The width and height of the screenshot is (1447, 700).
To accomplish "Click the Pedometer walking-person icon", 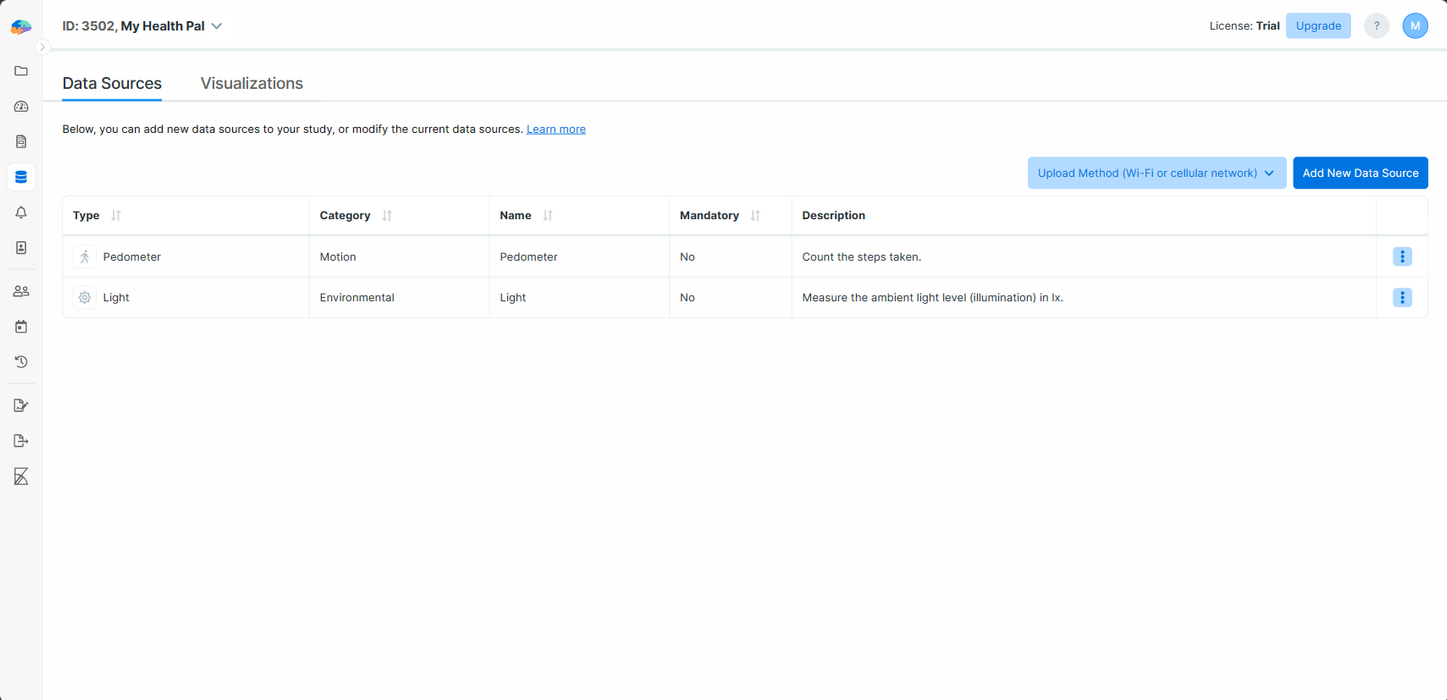I will coord(84,256).
